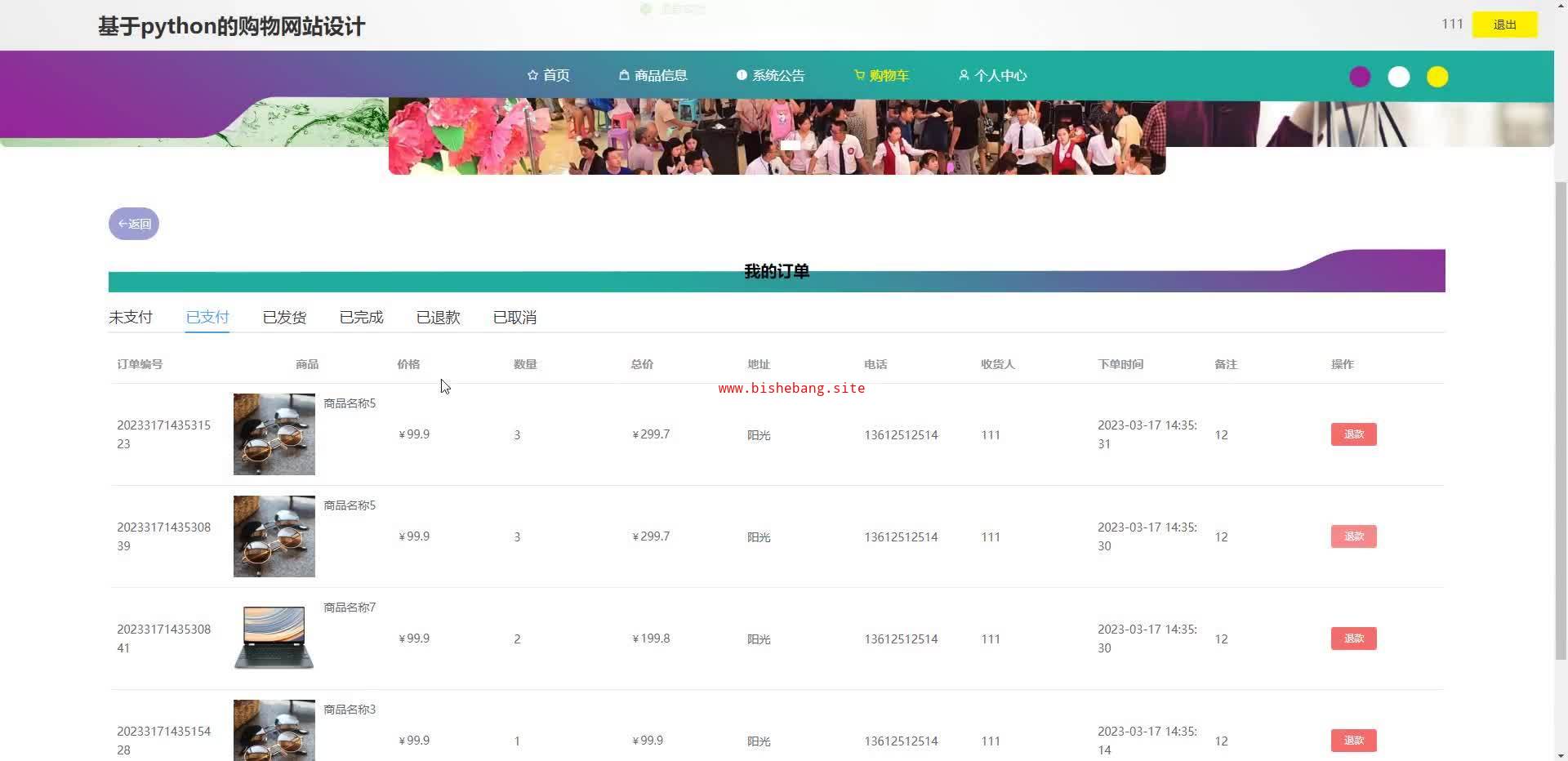Click the 订单编号 column header
Viewport: 1568px width, 761px height.
140,364
